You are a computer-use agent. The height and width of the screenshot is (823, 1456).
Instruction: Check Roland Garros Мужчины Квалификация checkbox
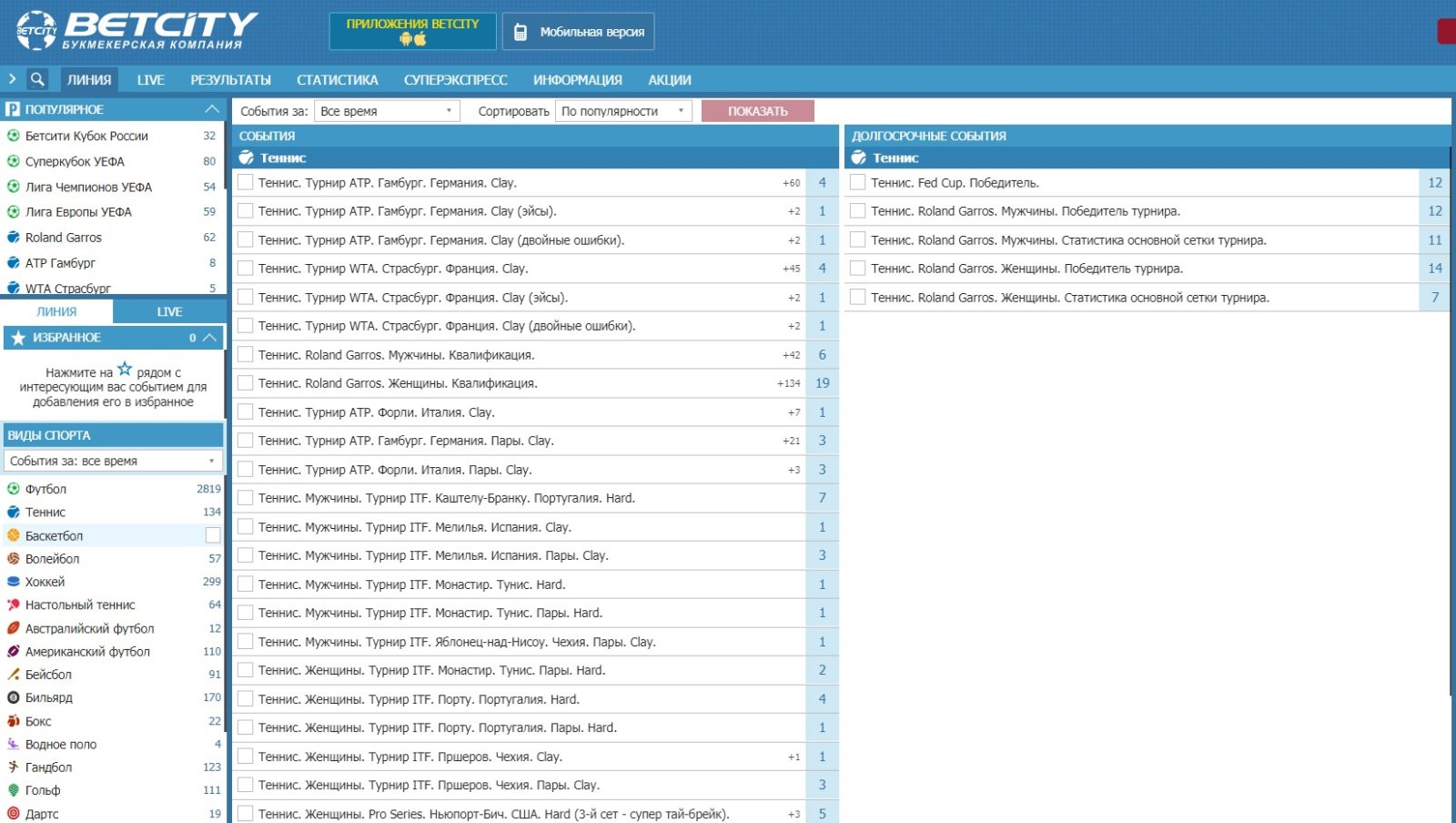245,354
